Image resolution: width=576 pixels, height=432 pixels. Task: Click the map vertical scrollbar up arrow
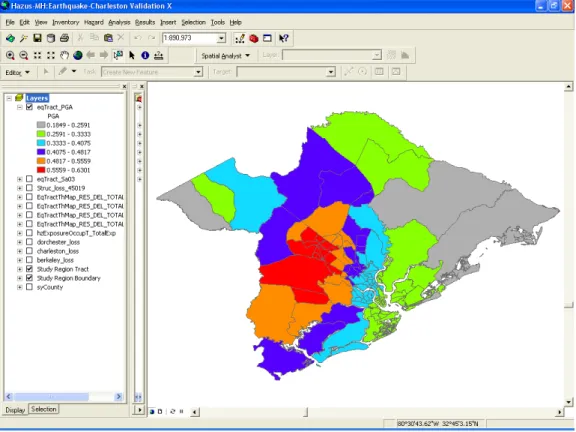pyautogui.click(x=568, y=87)
